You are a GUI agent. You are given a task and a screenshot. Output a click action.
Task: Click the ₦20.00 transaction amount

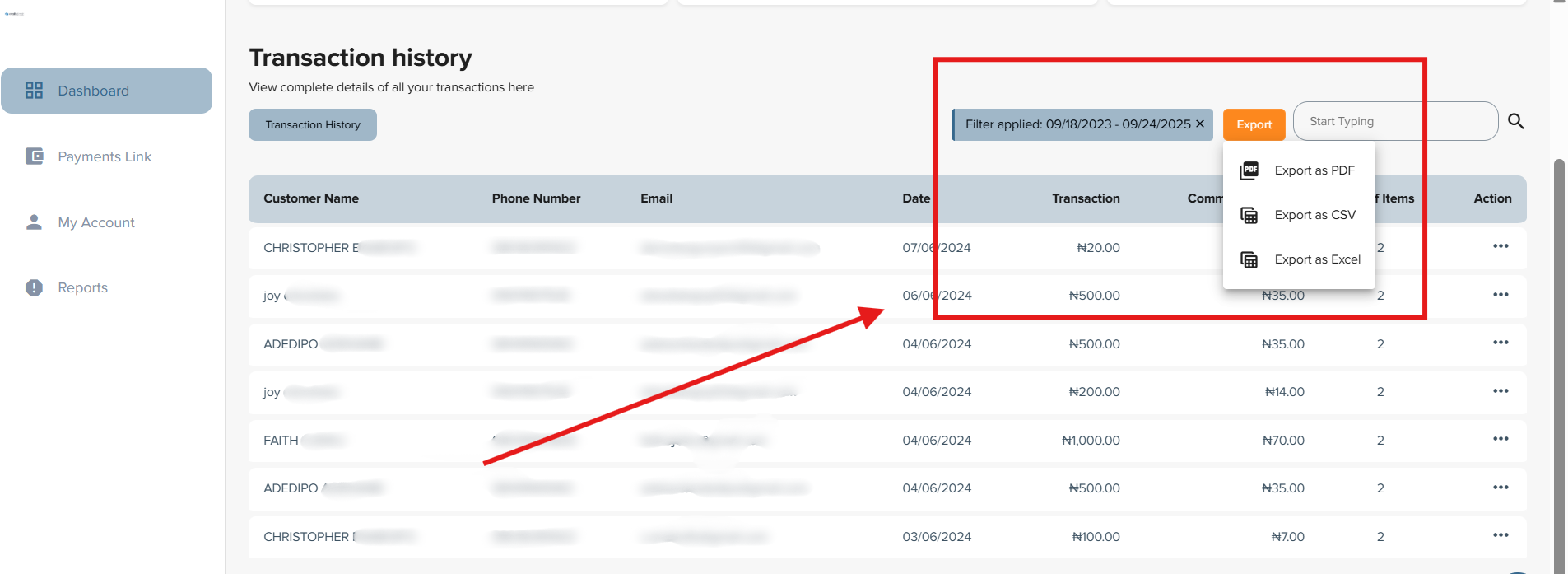(1098, 248)
